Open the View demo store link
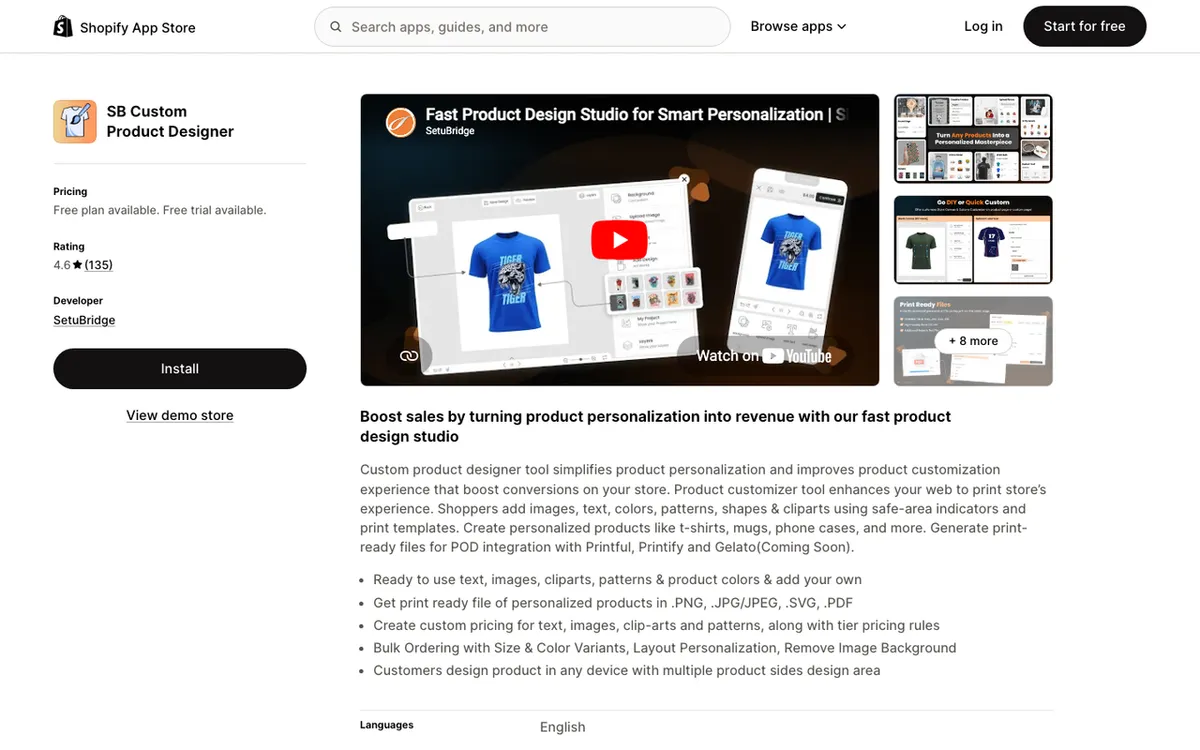 coord(180,415)
